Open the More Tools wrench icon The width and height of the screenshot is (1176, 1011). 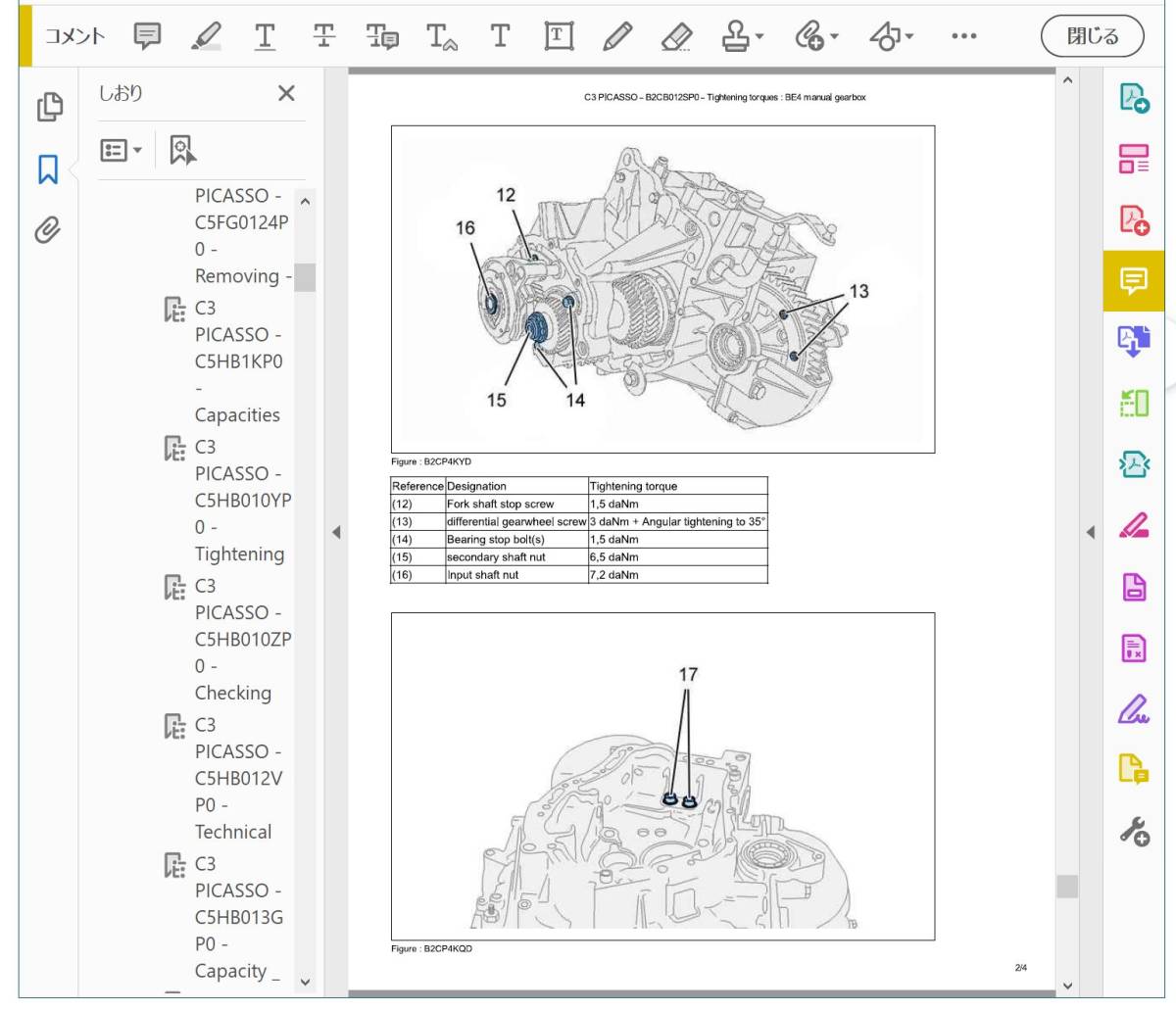pyautogui.click(x=1134, y=832)
